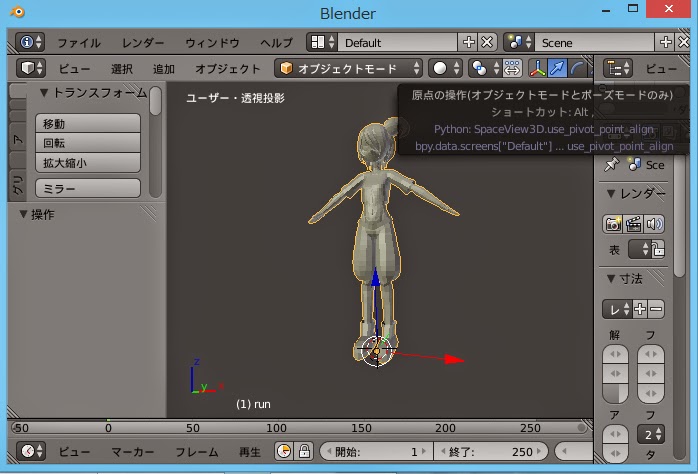The width and height of the screenshot is (698, 474).
Task: Open the timeline 再生 menu
Action: click(249, 452)
